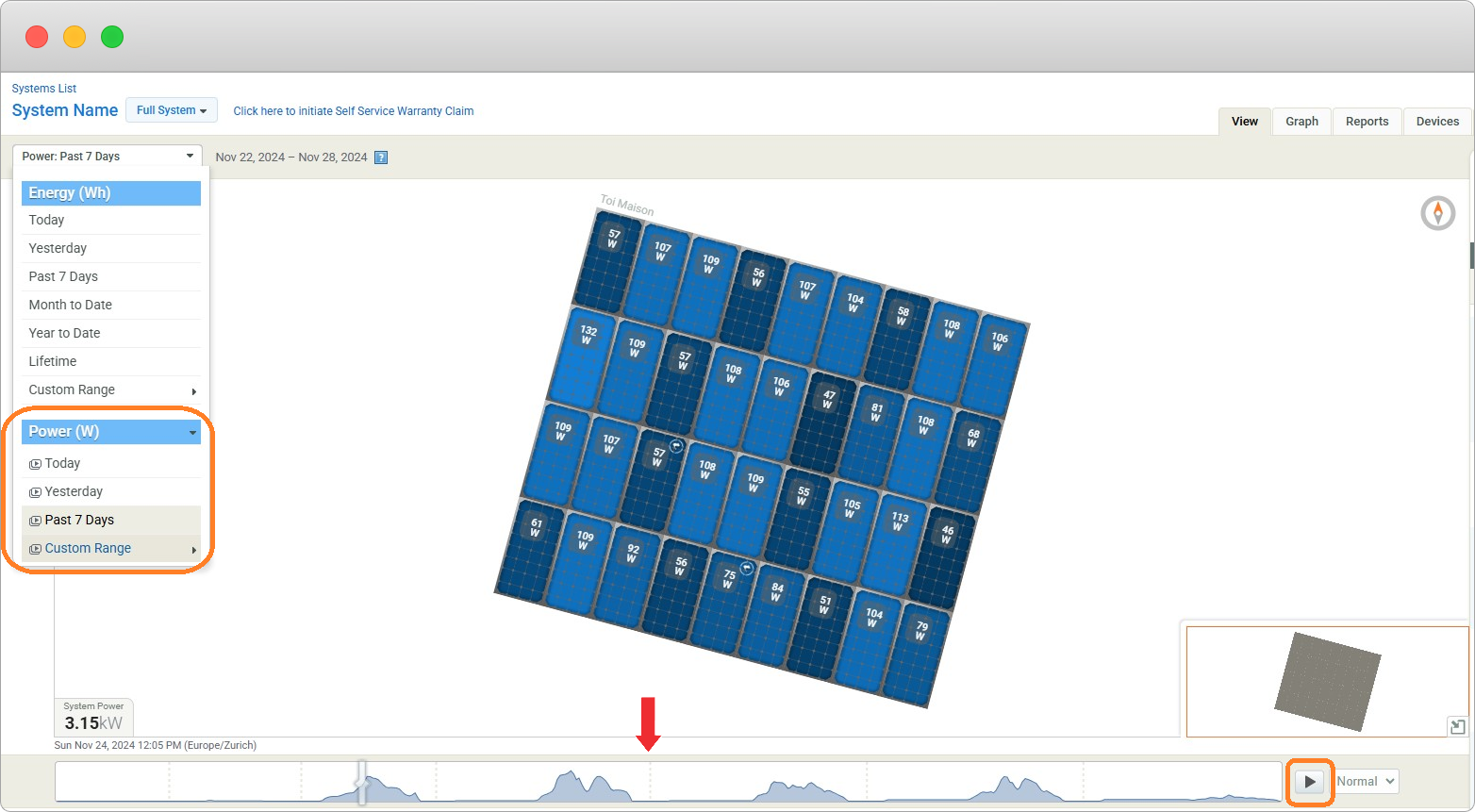Click the layout minimap thumbnail
Viewport: 1475px width, 812px height.
(1327, 681)
